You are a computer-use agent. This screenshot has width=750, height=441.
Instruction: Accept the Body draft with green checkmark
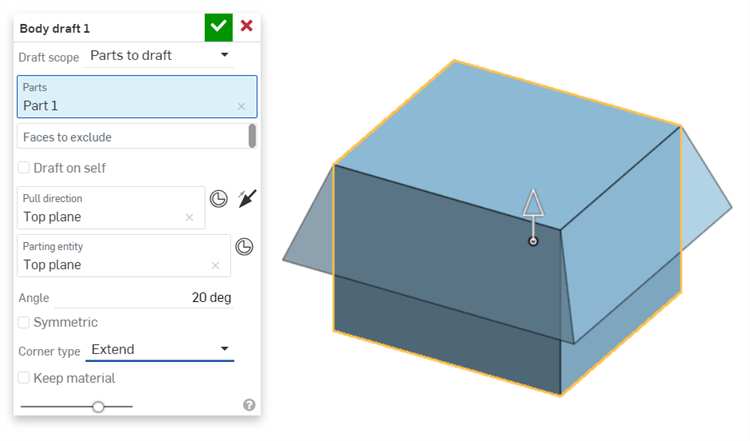click(219, 27)
